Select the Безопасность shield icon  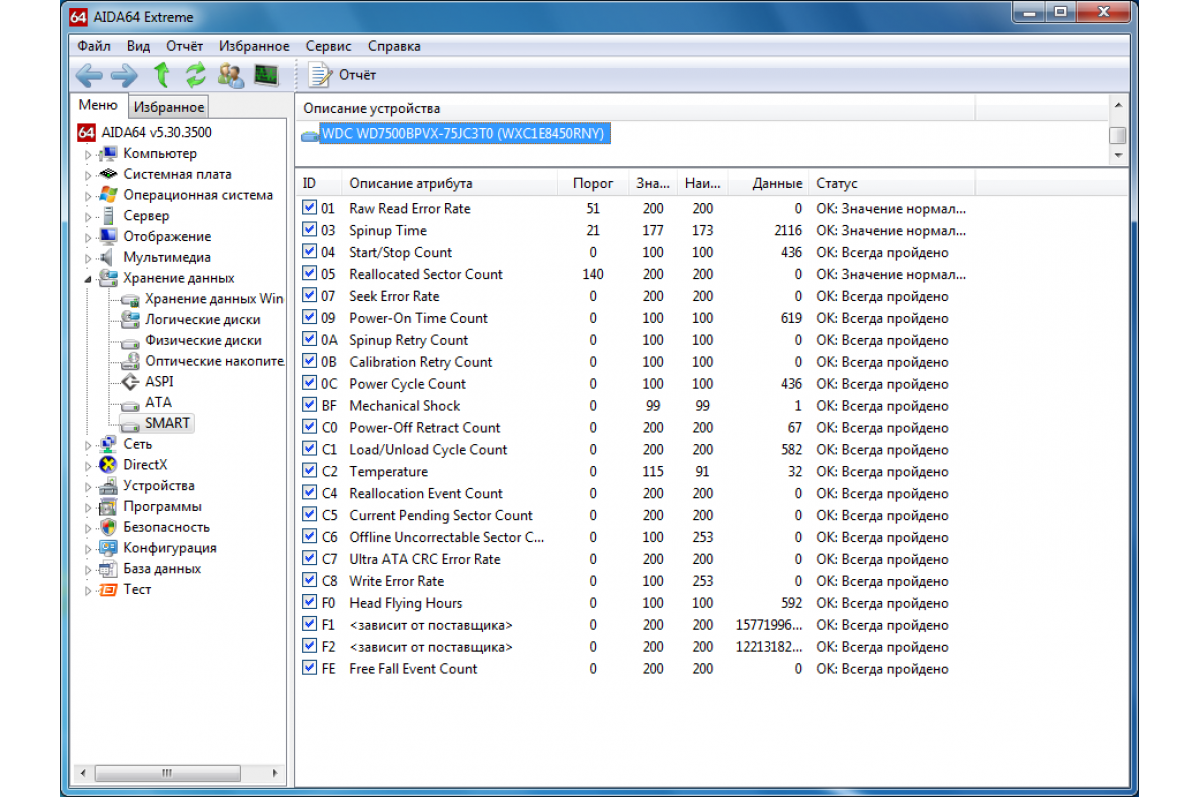click(108, 527)
